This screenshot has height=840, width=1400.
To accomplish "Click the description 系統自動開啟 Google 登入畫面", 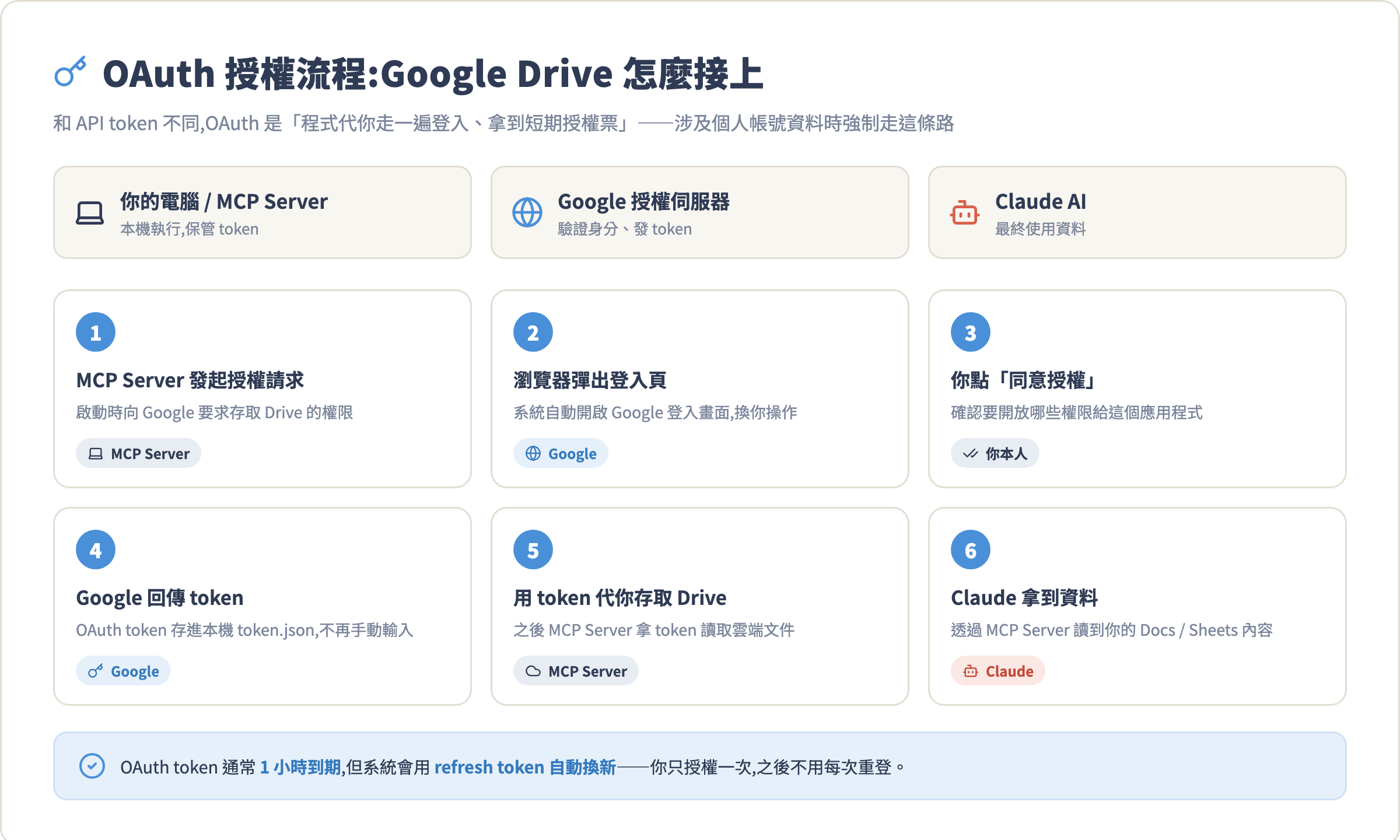I will point(655,412).
